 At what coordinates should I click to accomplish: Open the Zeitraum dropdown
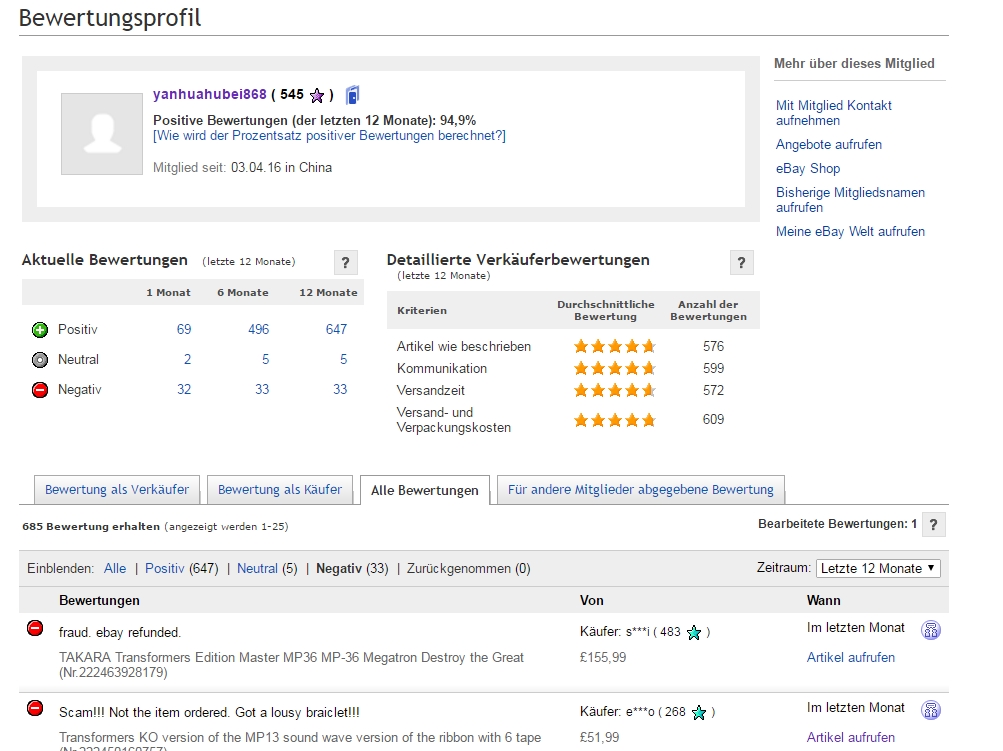878,568
